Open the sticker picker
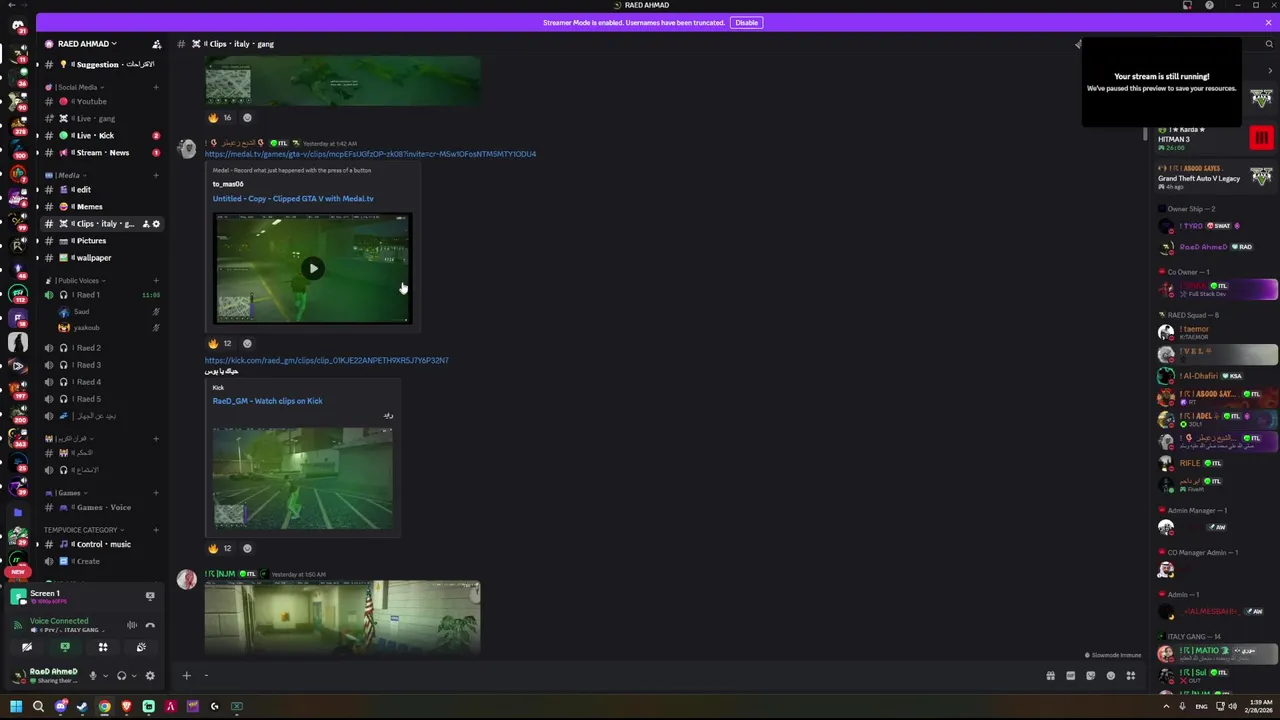 pos(1090,676)
